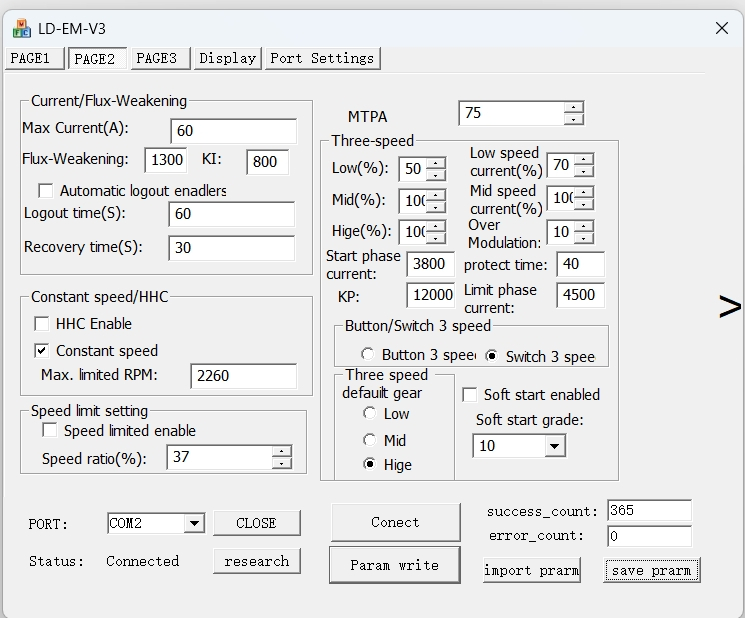Click the CLOSE port button
Viewport: 745px width, 618px height.
tap(257, 523)
